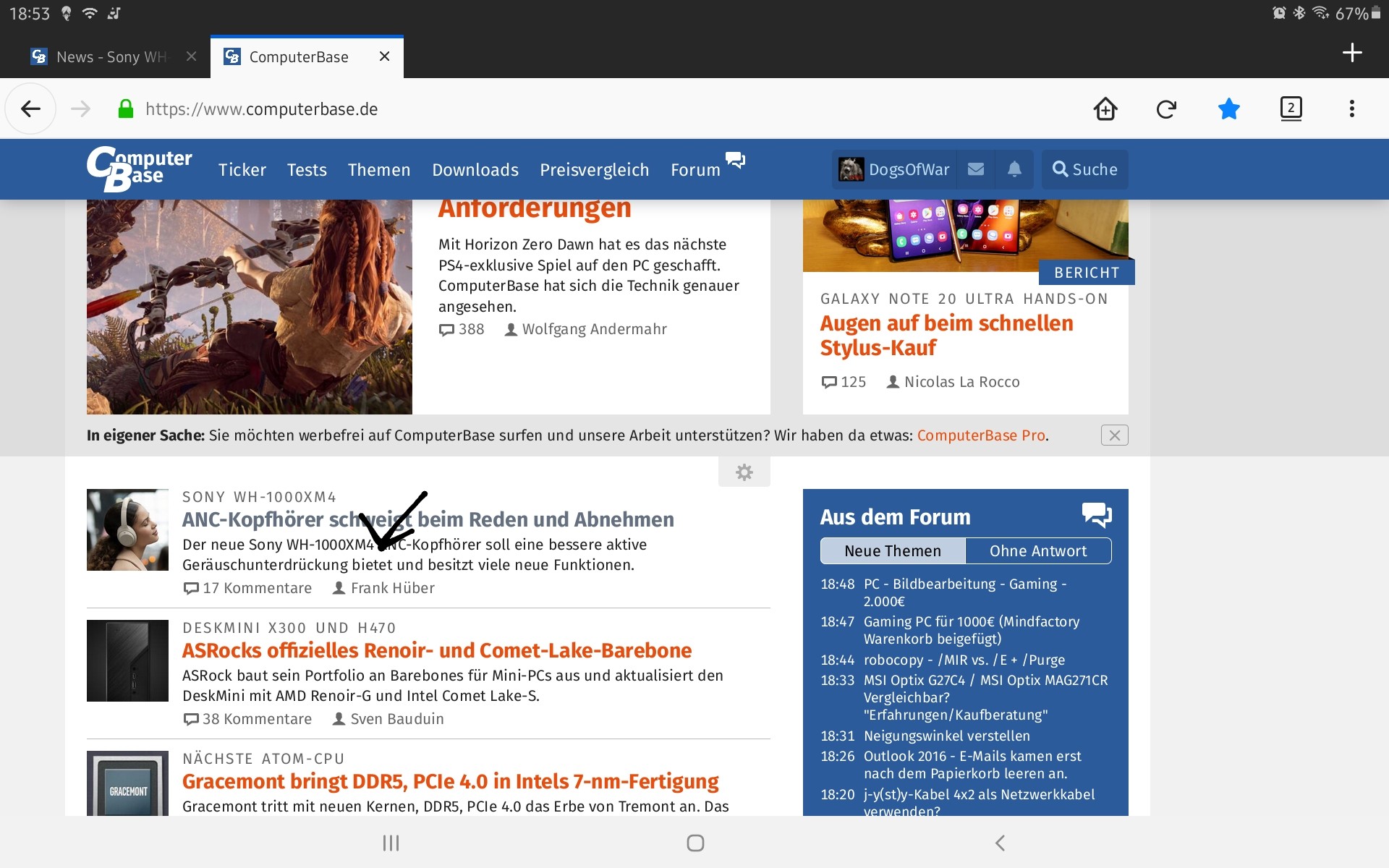Screen dimensions: 1389x868
Task: Click the speech bubble icon next to Forum
Action: (736, 161)
